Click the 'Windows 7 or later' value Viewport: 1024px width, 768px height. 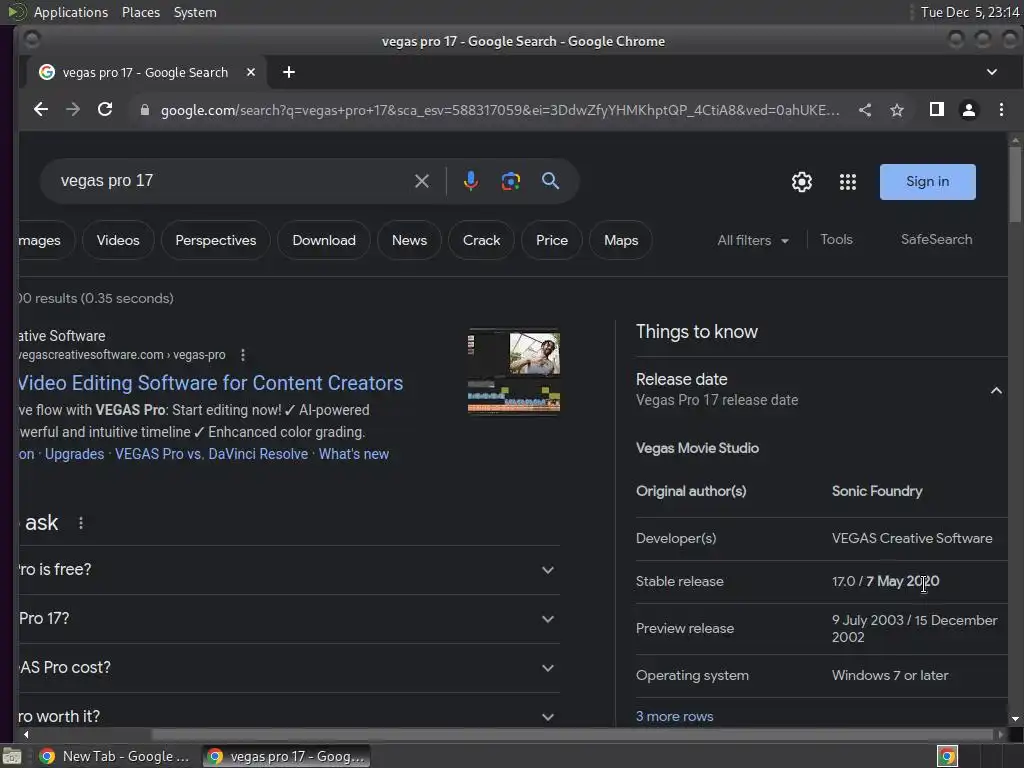pyautogui.click(x=890, y=675)
